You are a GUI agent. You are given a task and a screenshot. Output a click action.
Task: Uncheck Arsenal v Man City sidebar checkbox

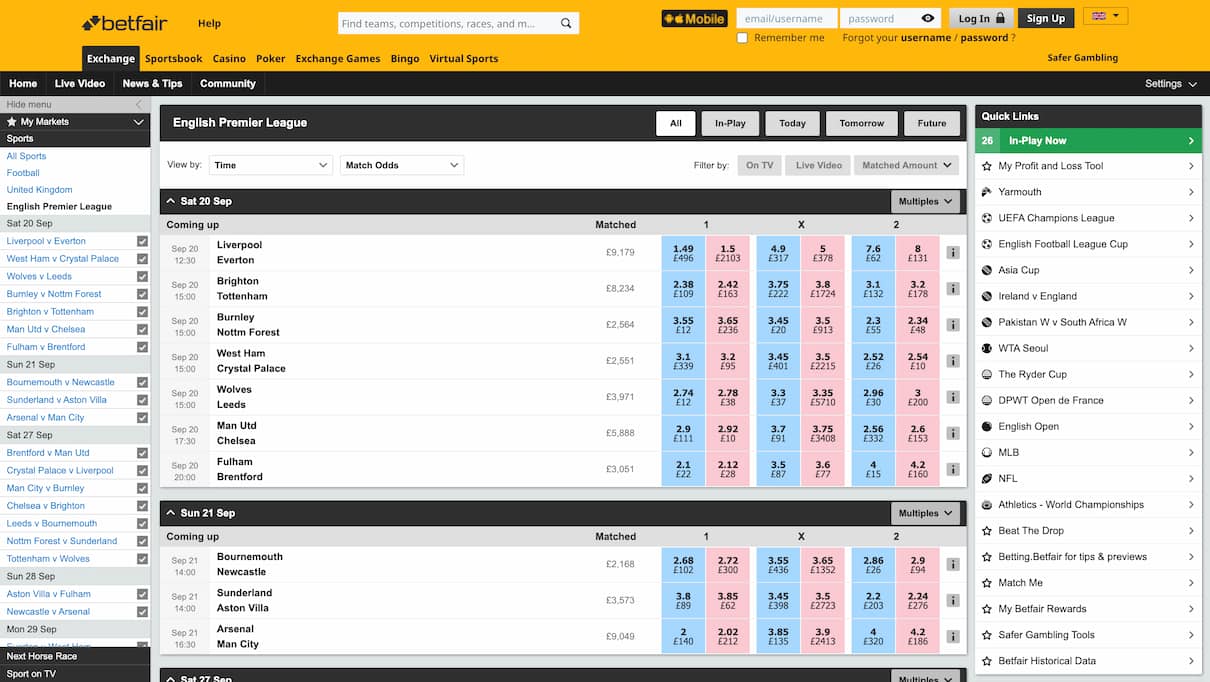(142, 417)
